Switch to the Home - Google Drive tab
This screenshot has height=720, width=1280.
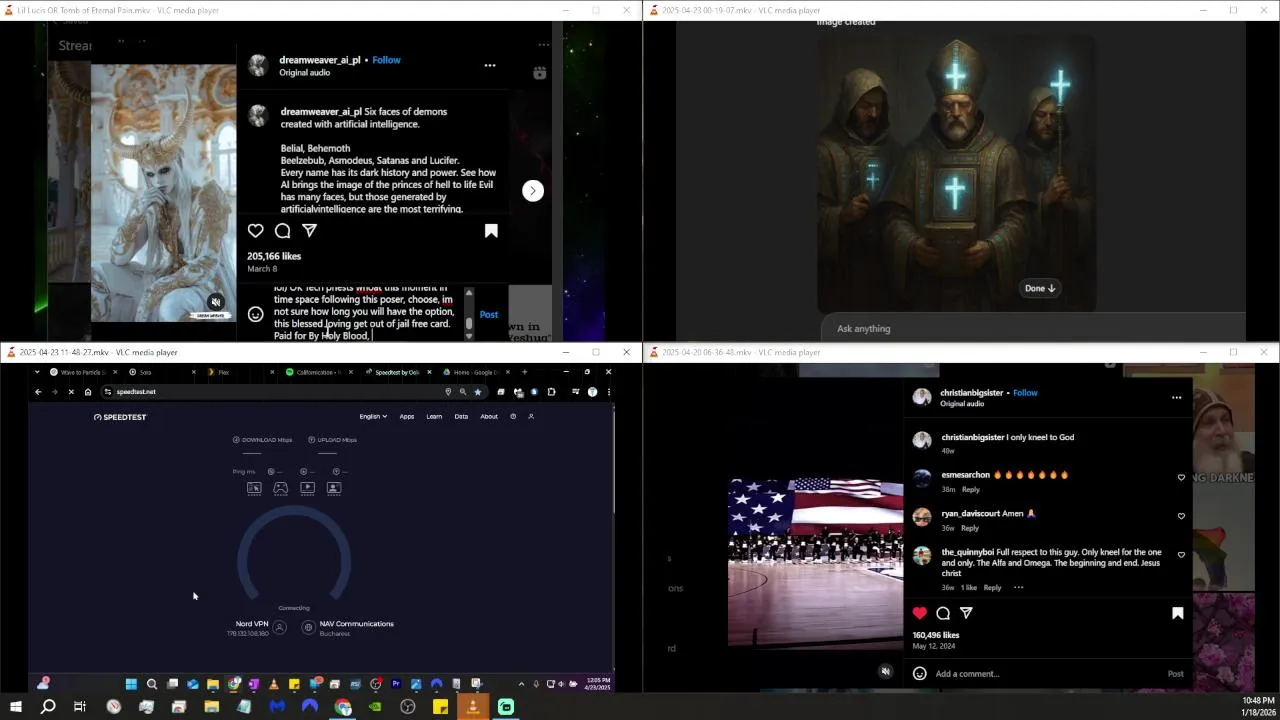475,372
